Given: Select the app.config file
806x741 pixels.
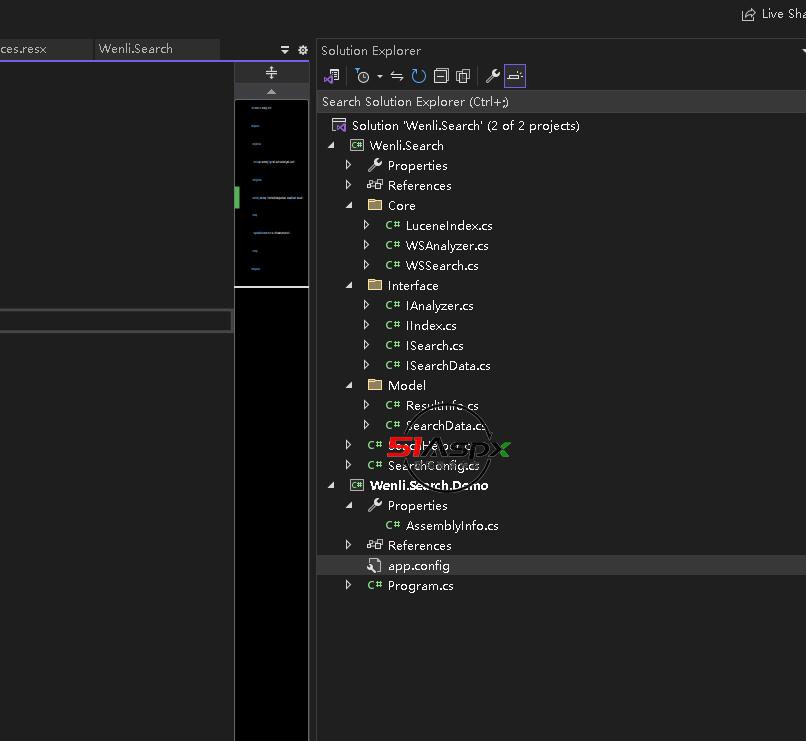Looking at the screenshot, I should coord(418,566).
